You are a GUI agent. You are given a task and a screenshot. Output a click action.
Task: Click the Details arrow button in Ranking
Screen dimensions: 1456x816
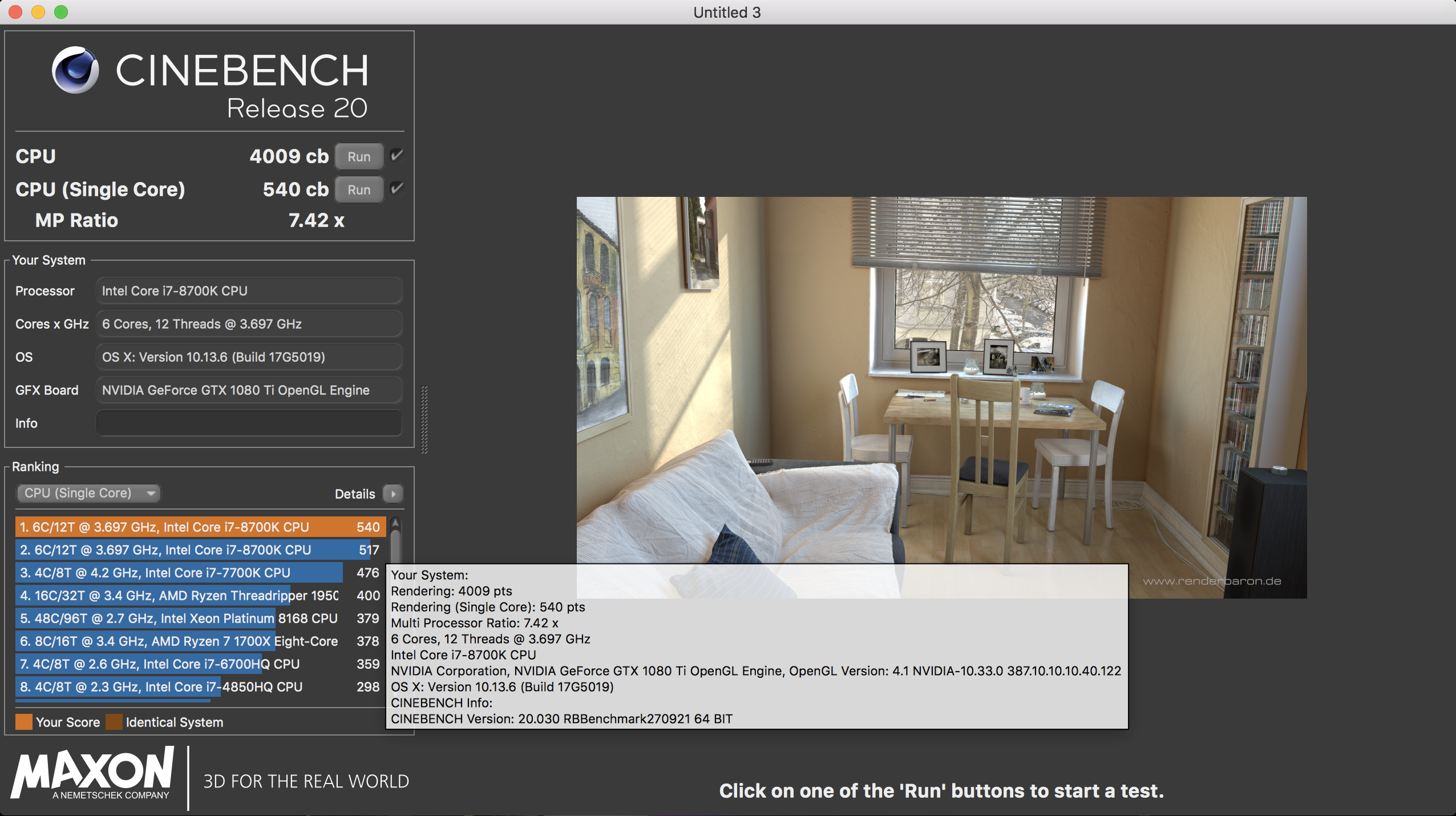click(x=393, y=494)
